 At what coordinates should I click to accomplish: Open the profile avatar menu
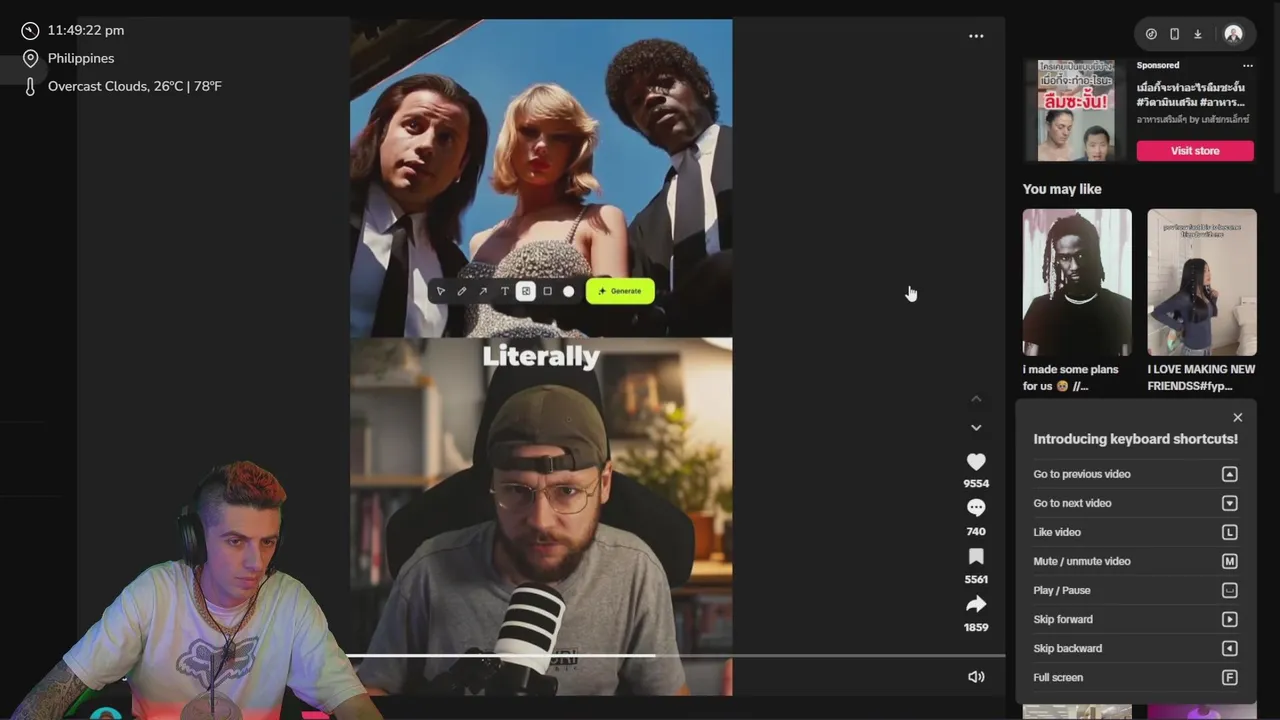1233,34
